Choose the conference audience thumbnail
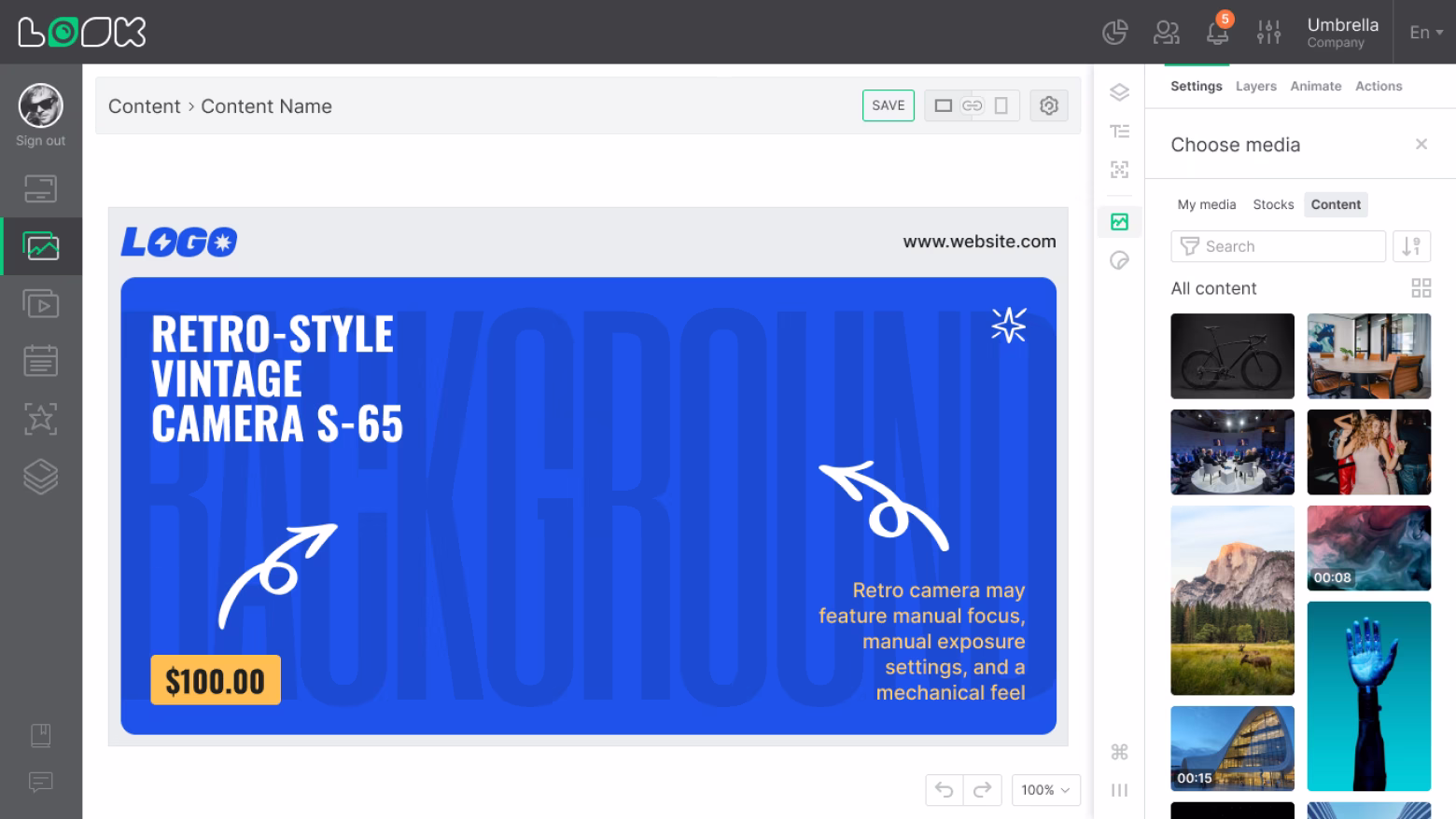This screenshot has height=819, width=1456. pos(1232,452)
